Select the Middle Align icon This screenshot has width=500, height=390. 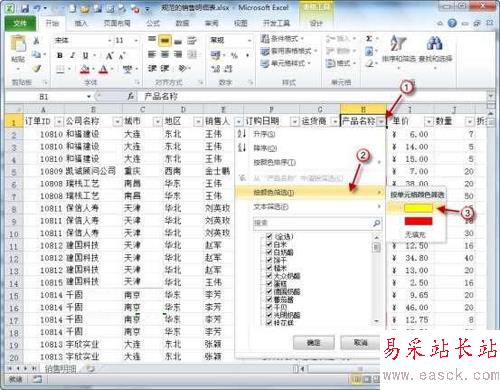tap(165, 41)
